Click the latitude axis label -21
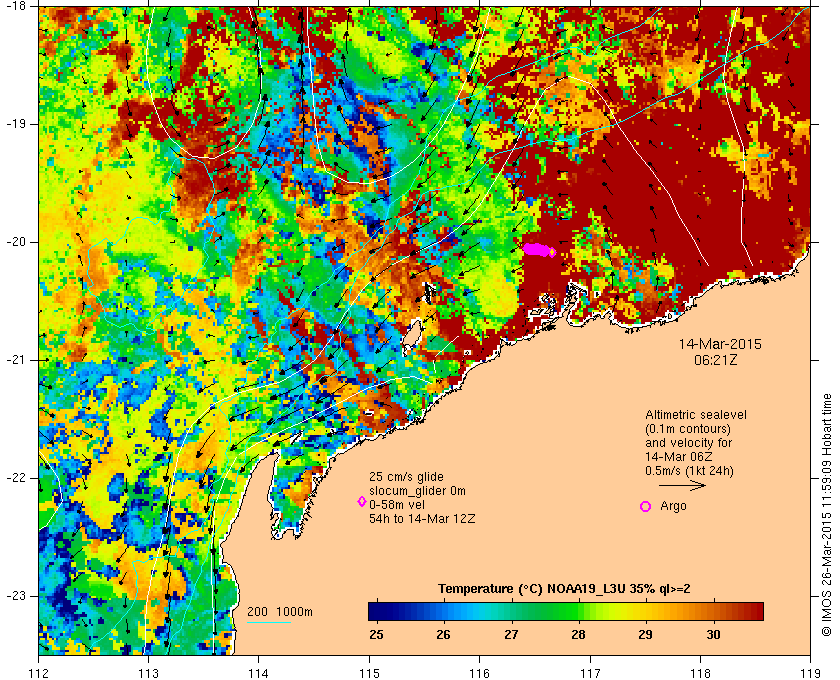 click(x=15, y=360)
